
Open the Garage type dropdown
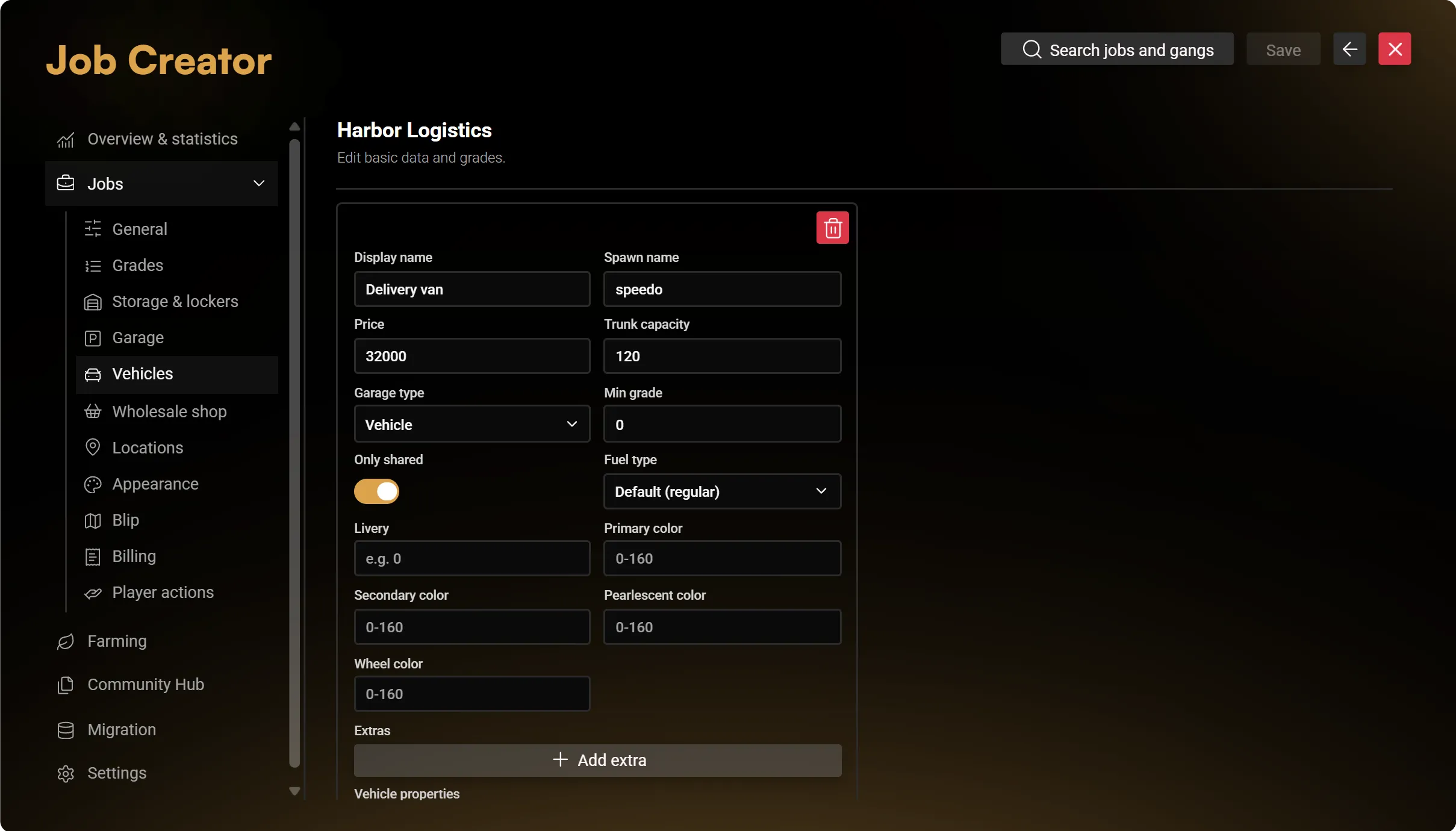[x=472, y=424]
